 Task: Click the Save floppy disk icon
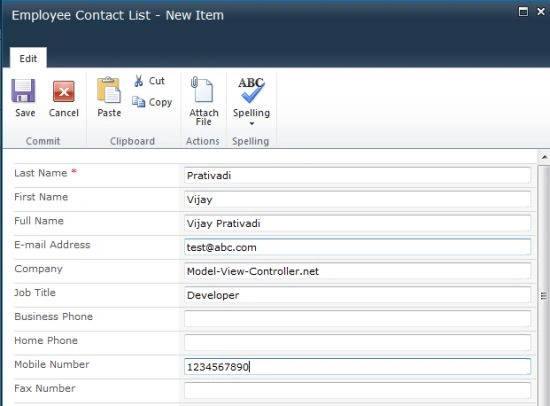click(x=23, y=91)
